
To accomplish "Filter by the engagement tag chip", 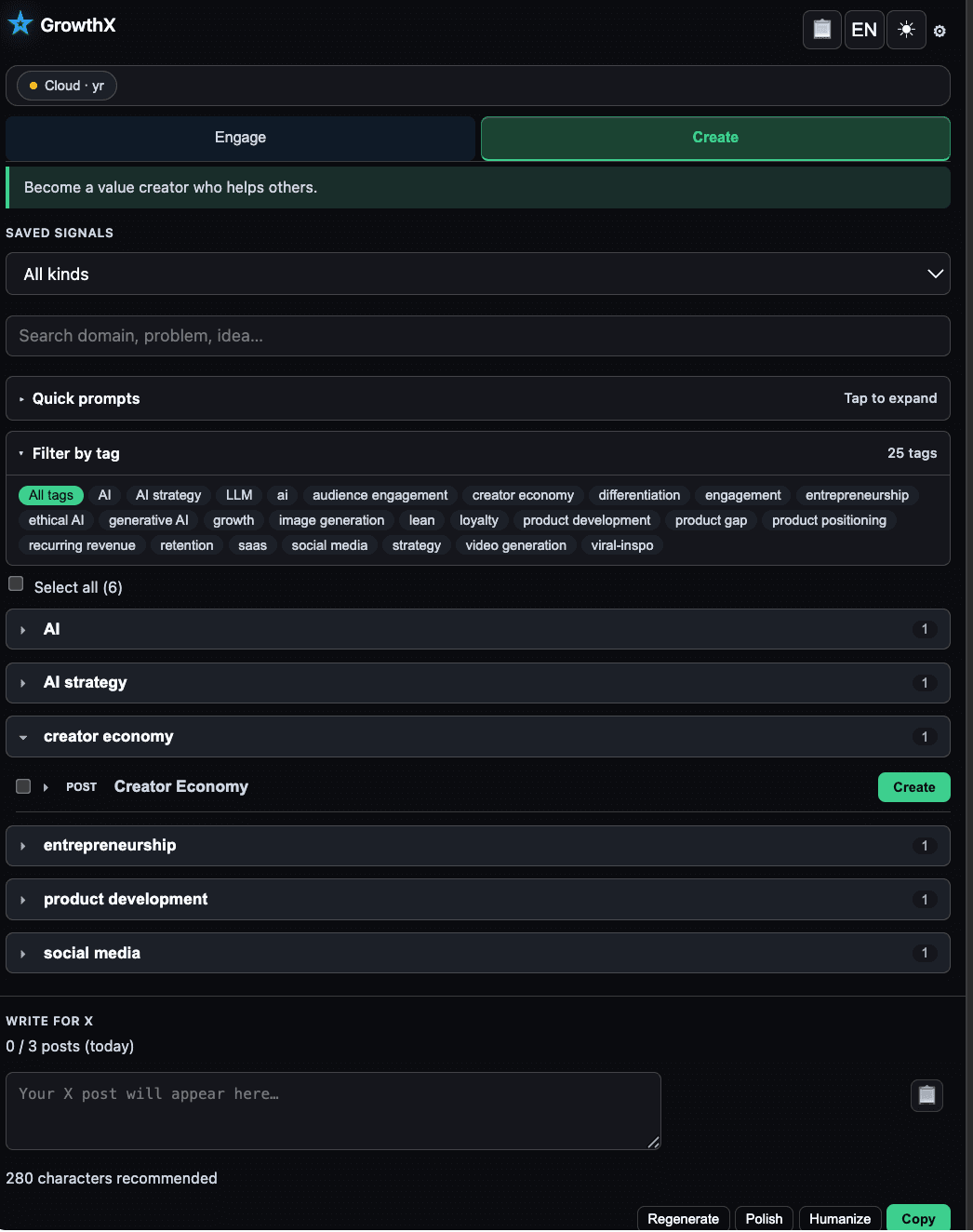I will [743, 495].
